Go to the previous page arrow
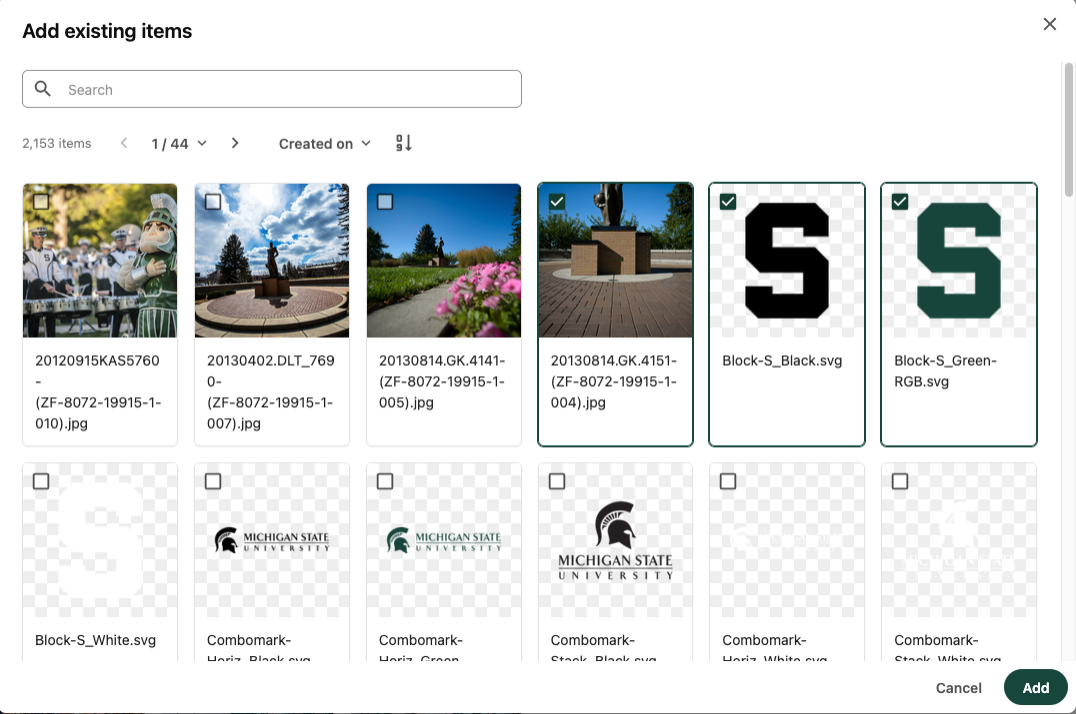This screenshot has height=714, width=1076. 124,143
